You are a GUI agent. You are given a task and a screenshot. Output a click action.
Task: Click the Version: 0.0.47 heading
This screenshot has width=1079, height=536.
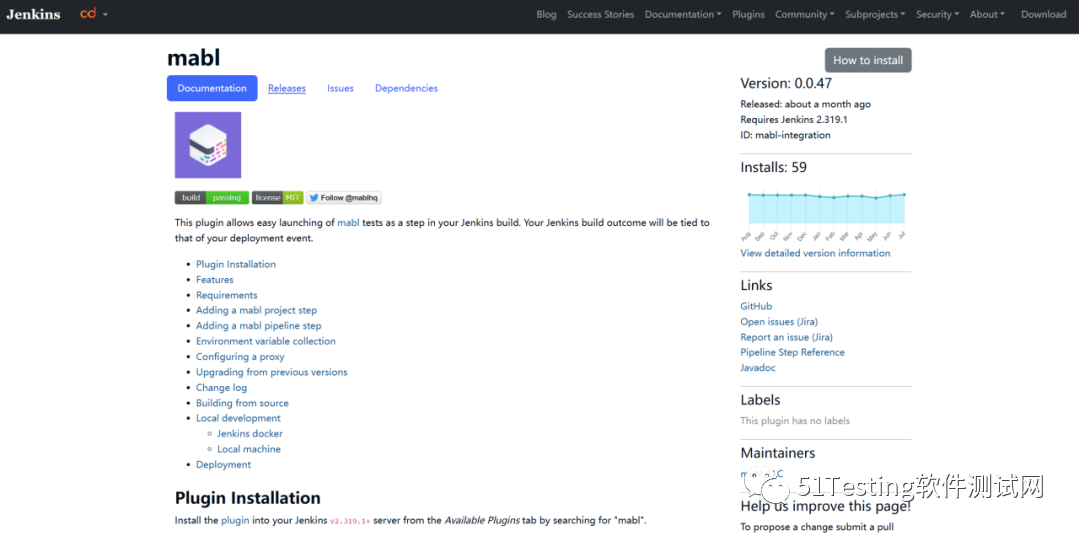(786, 84)
